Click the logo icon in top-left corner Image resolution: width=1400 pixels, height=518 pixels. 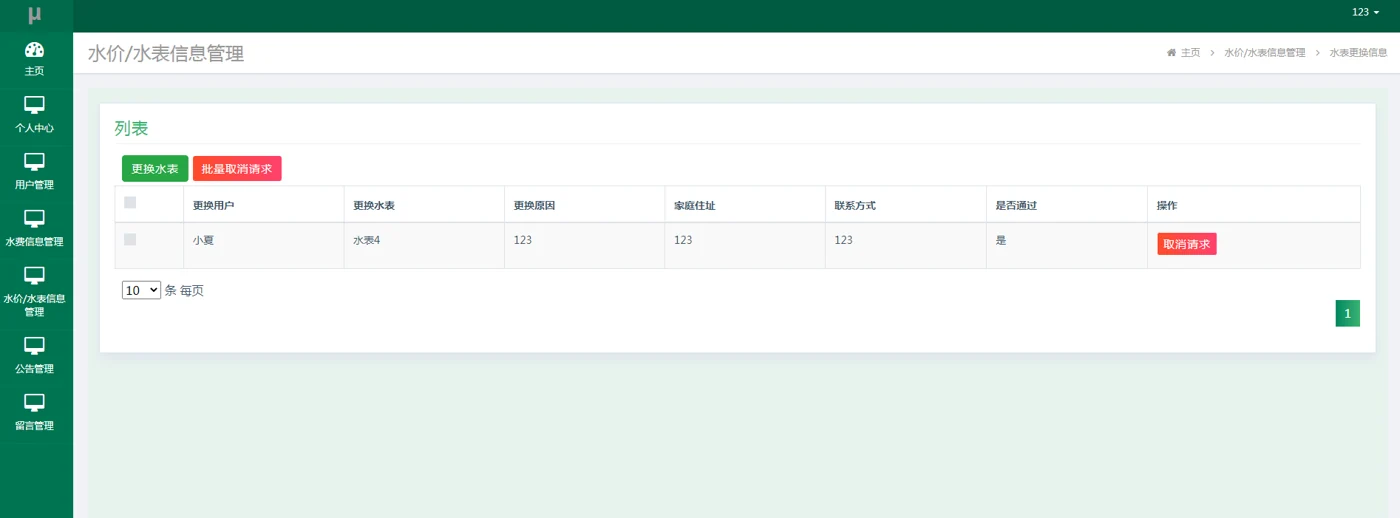[x=35, y=15]
